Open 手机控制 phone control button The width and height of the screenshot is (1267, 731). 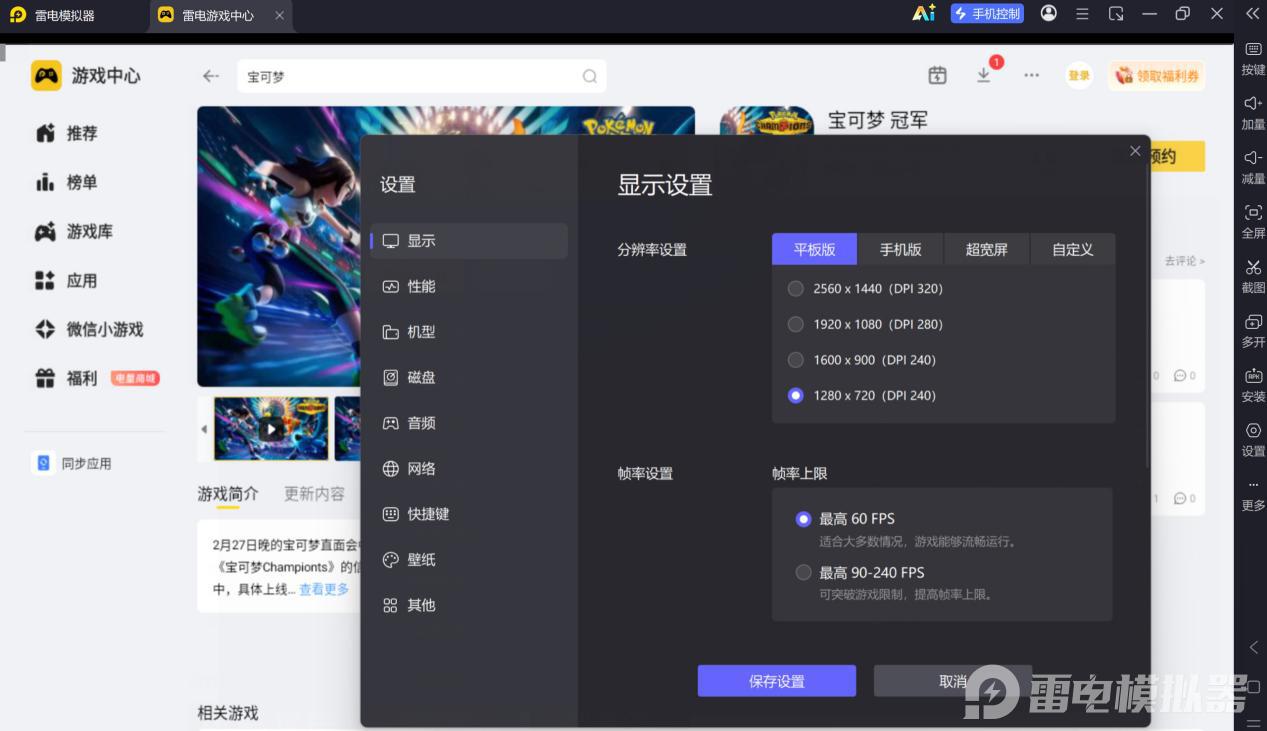tap(987, 14)
